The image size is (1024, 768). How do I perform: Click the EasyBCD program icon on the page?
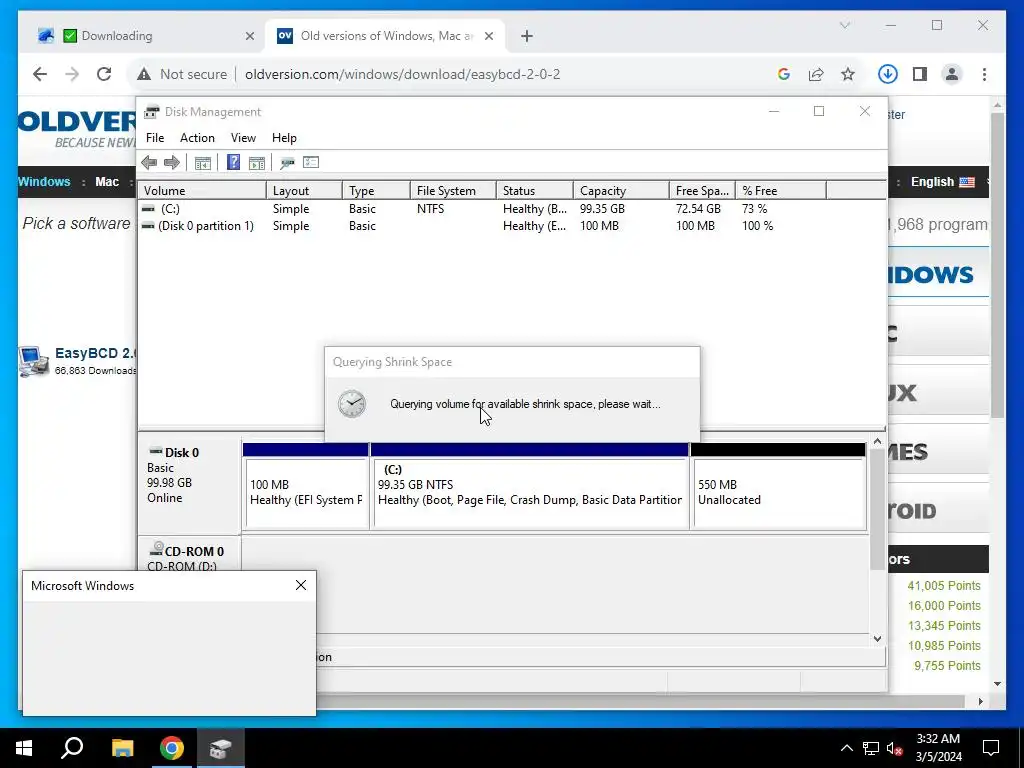click(x=33, y=361)
